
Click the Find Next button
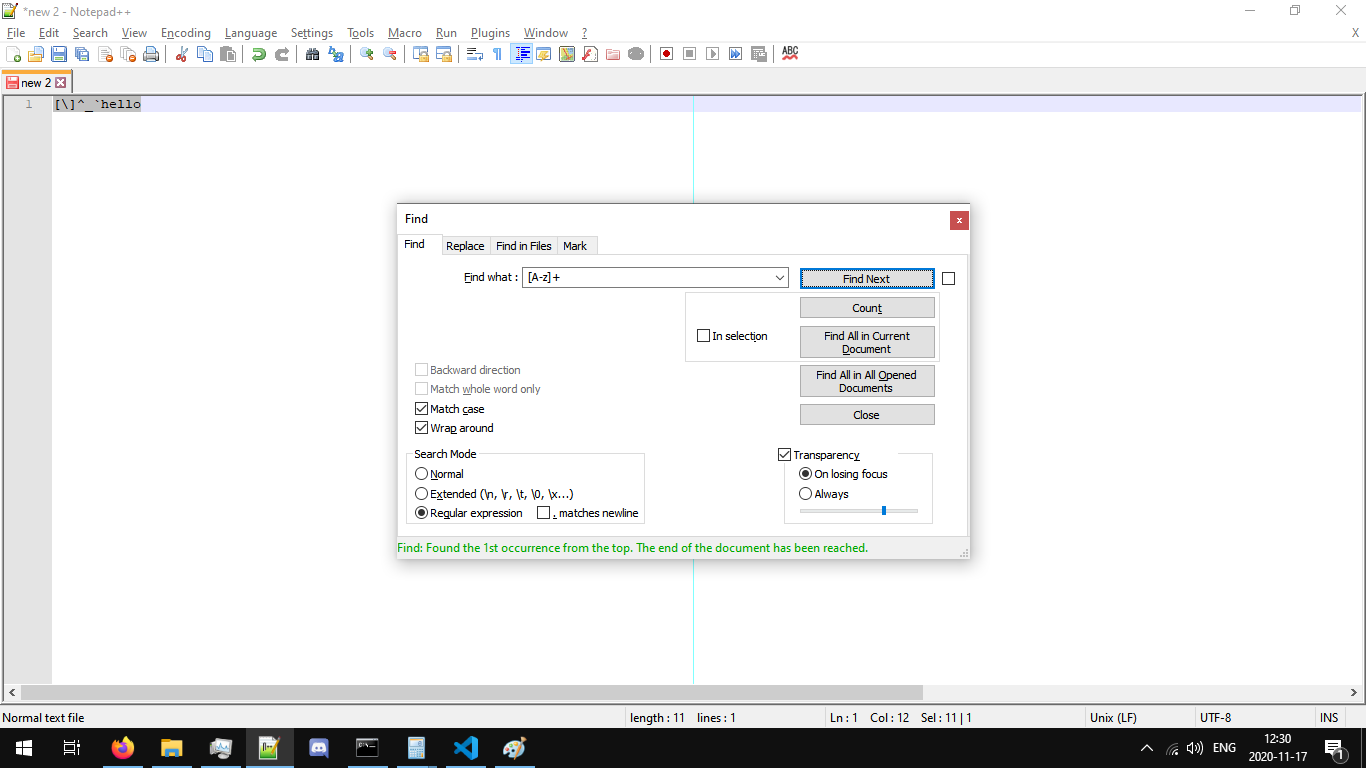(x=867, y=279)
